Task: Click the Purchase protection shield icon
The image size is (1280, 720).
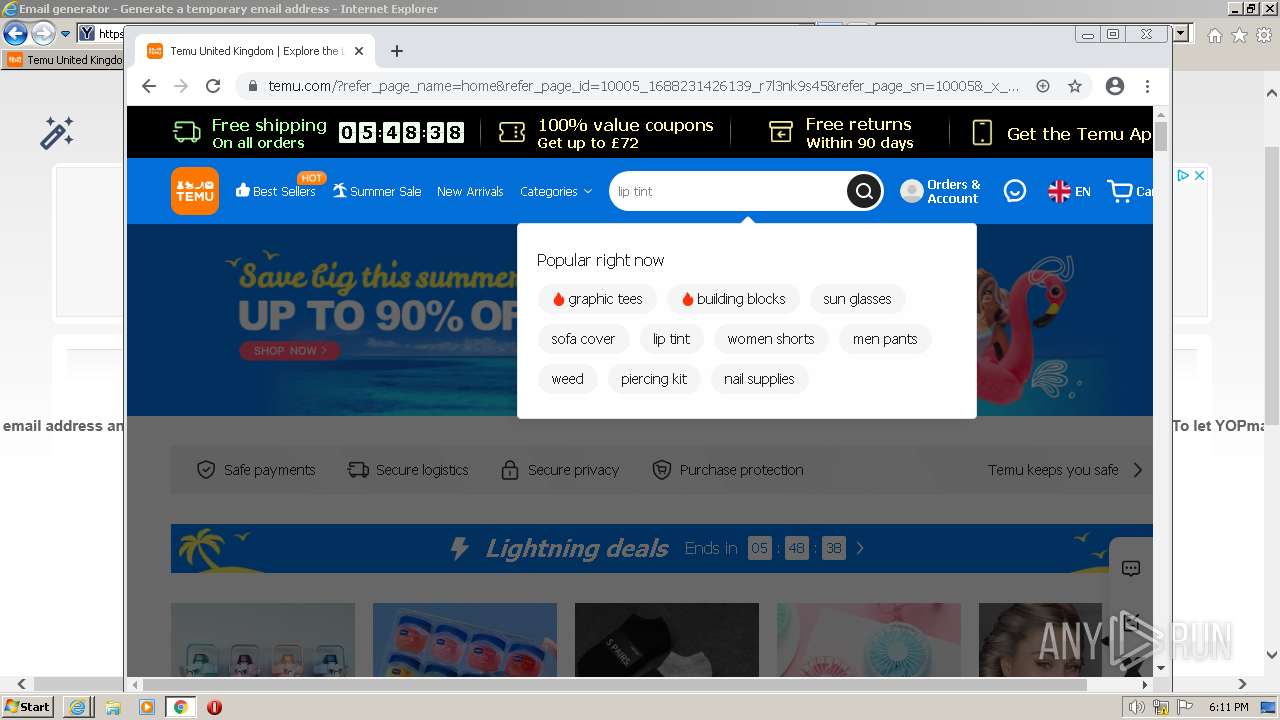Action: tap(661, 470)
